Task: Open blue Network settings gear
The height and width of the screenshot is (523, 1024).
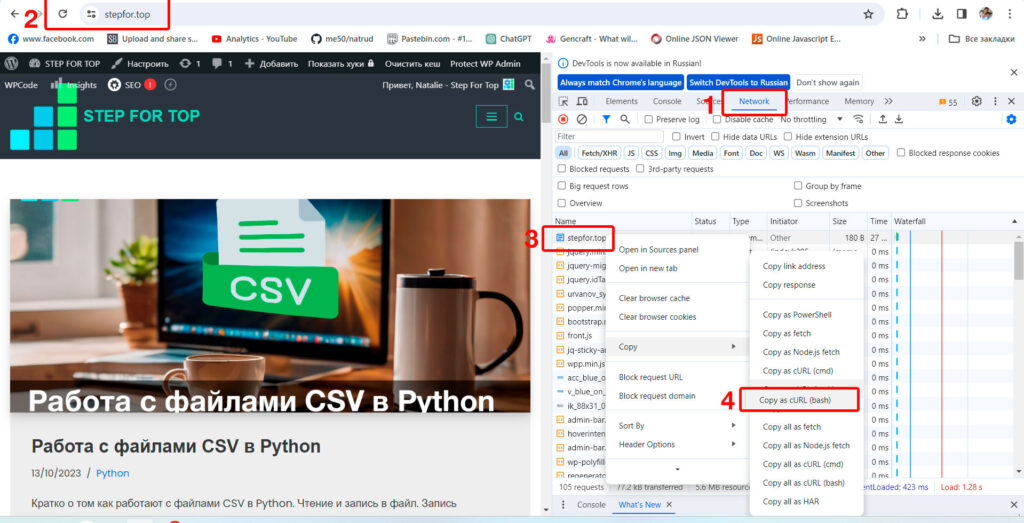Action: (x=1012, y=119)
